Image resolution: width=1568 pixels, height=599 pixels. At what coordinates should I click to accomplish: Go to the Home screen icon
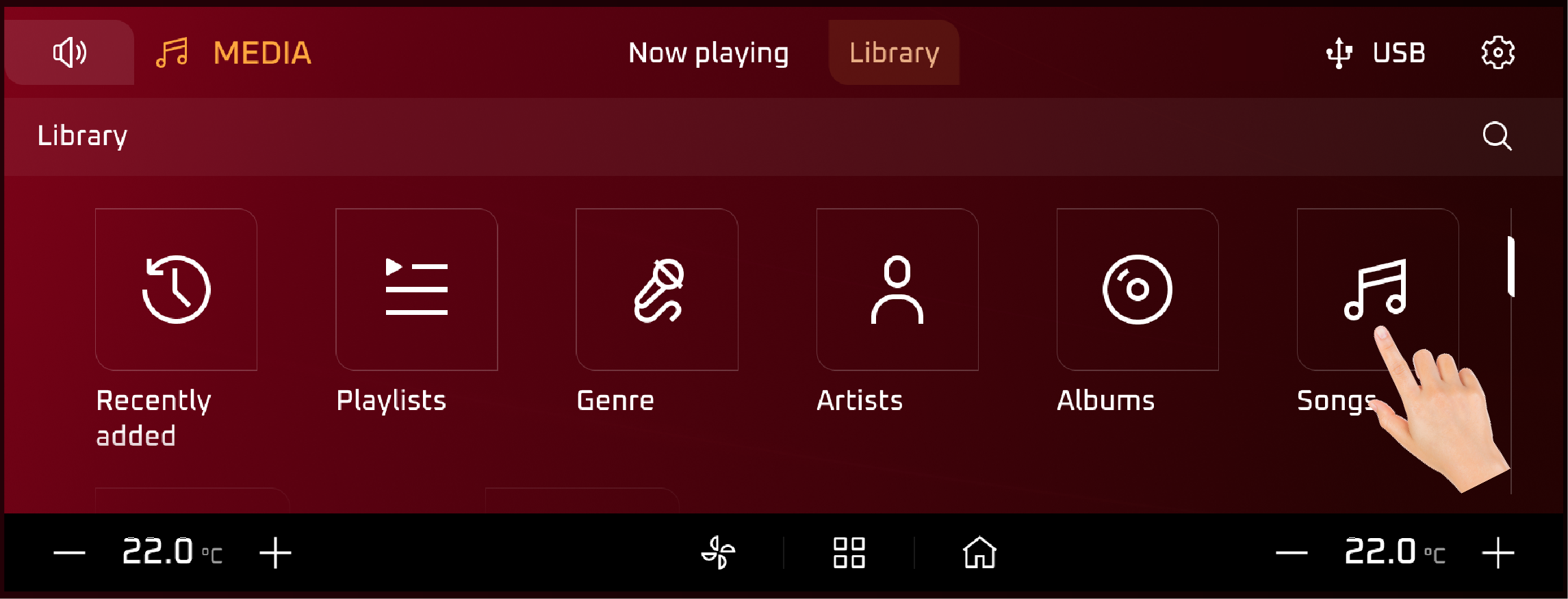(x=980, y=552)
